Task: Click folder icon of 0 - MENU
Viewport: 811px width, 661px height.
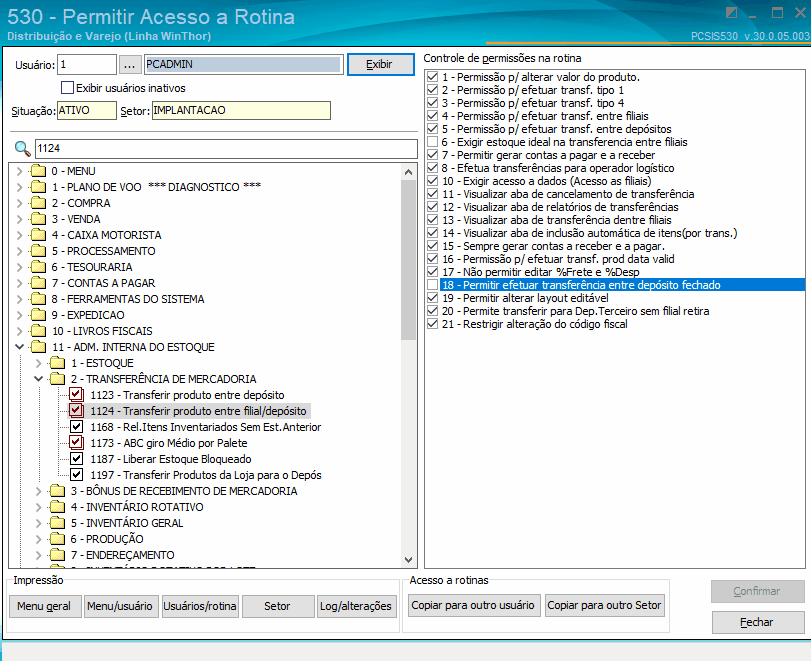Action: 38,171
